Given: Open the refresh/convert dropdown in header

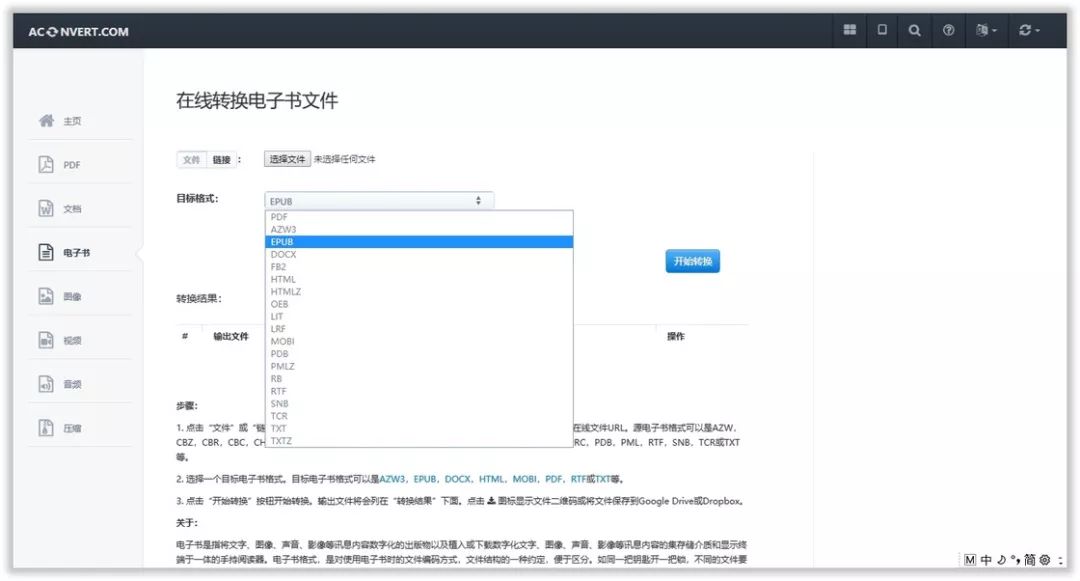Looking at the screenshot, I should tap(1029, 30).
